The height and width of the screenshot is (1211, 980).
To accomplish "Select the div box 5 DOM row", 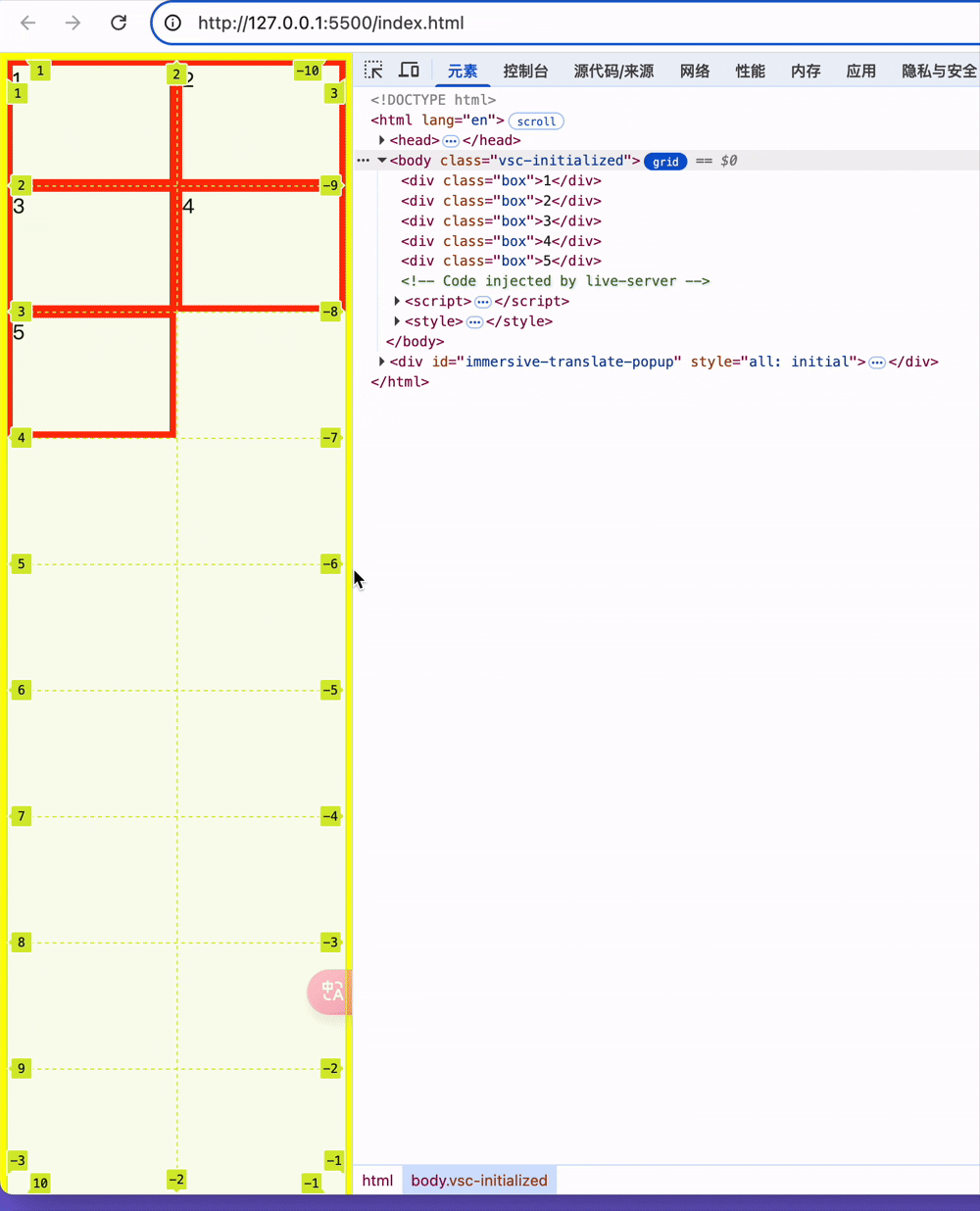I will pos(501,261).
